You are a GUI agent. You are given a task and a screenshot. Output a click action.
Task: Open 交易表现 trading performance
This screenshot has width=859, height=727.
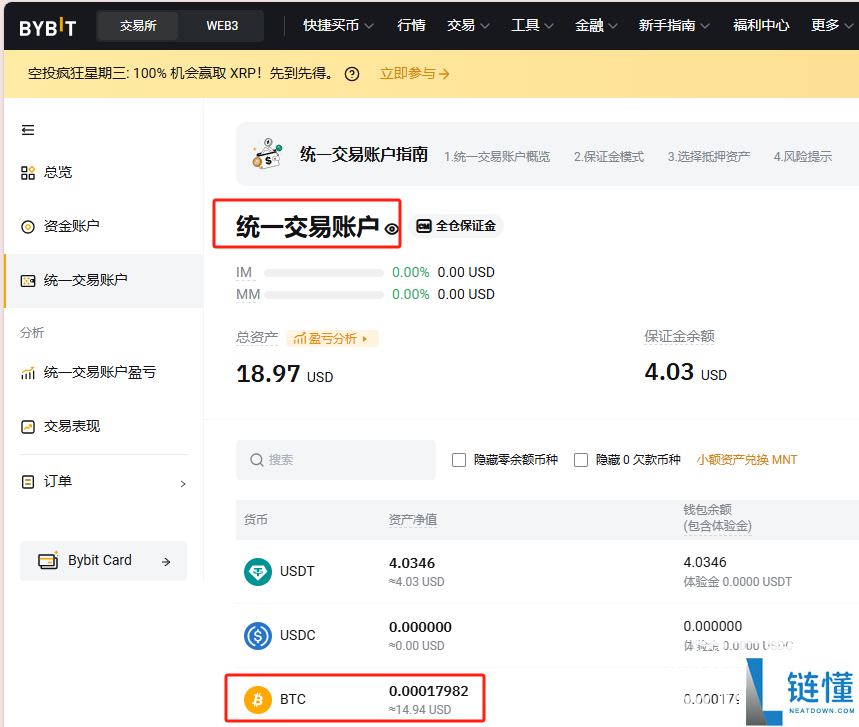[60, 426]
